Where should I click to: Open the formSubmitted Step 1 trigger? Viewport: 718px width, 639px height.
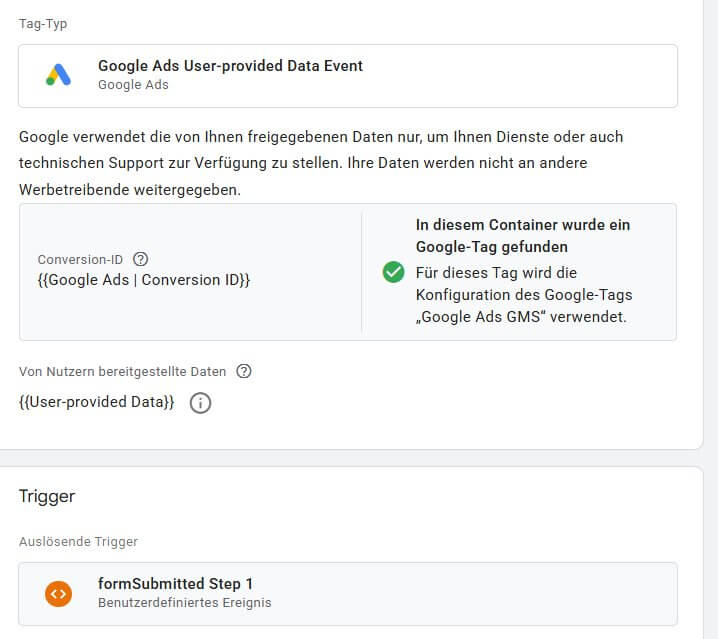(x=348, y=594)
